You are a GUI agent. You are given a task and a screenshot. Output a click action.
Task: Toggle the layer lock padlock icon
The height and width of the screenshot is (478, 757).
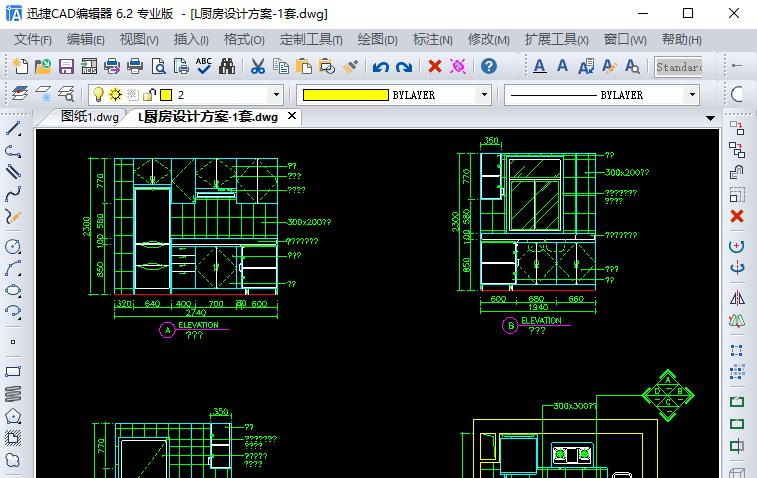coord(149,95)
